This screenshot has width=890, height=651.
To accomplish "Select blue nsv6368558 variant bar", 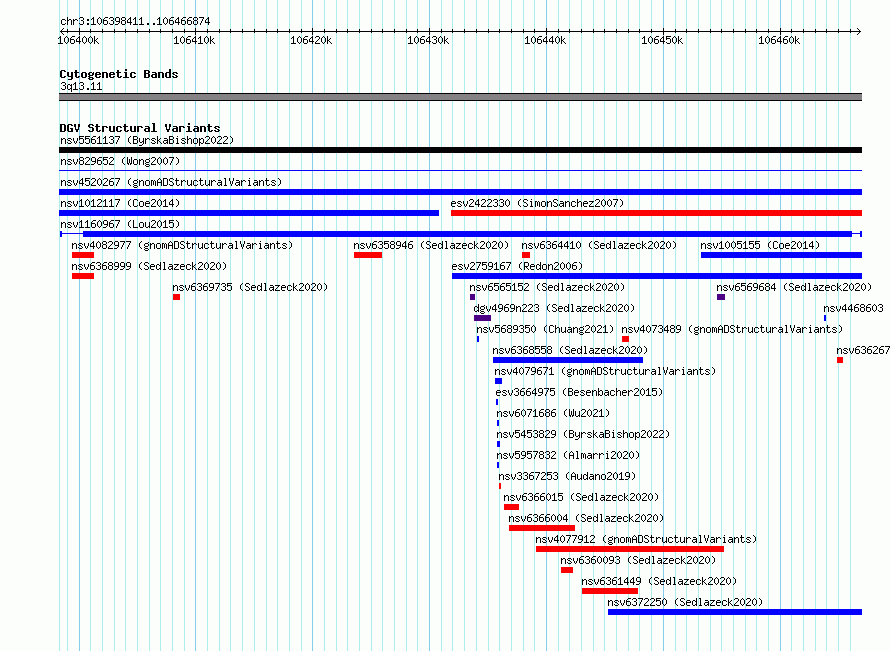I will click(x=568, y=360).
